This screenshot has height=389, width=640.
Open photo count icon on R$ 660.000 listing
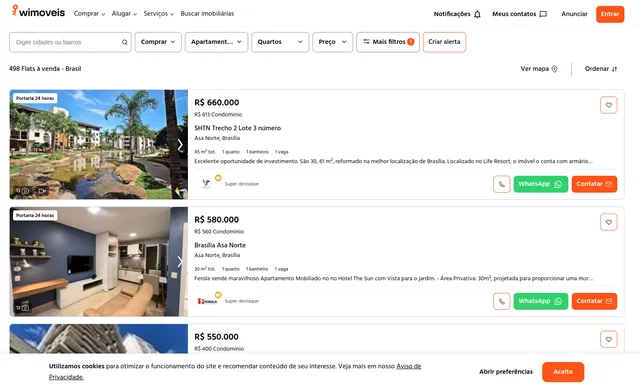click(22, 191)
